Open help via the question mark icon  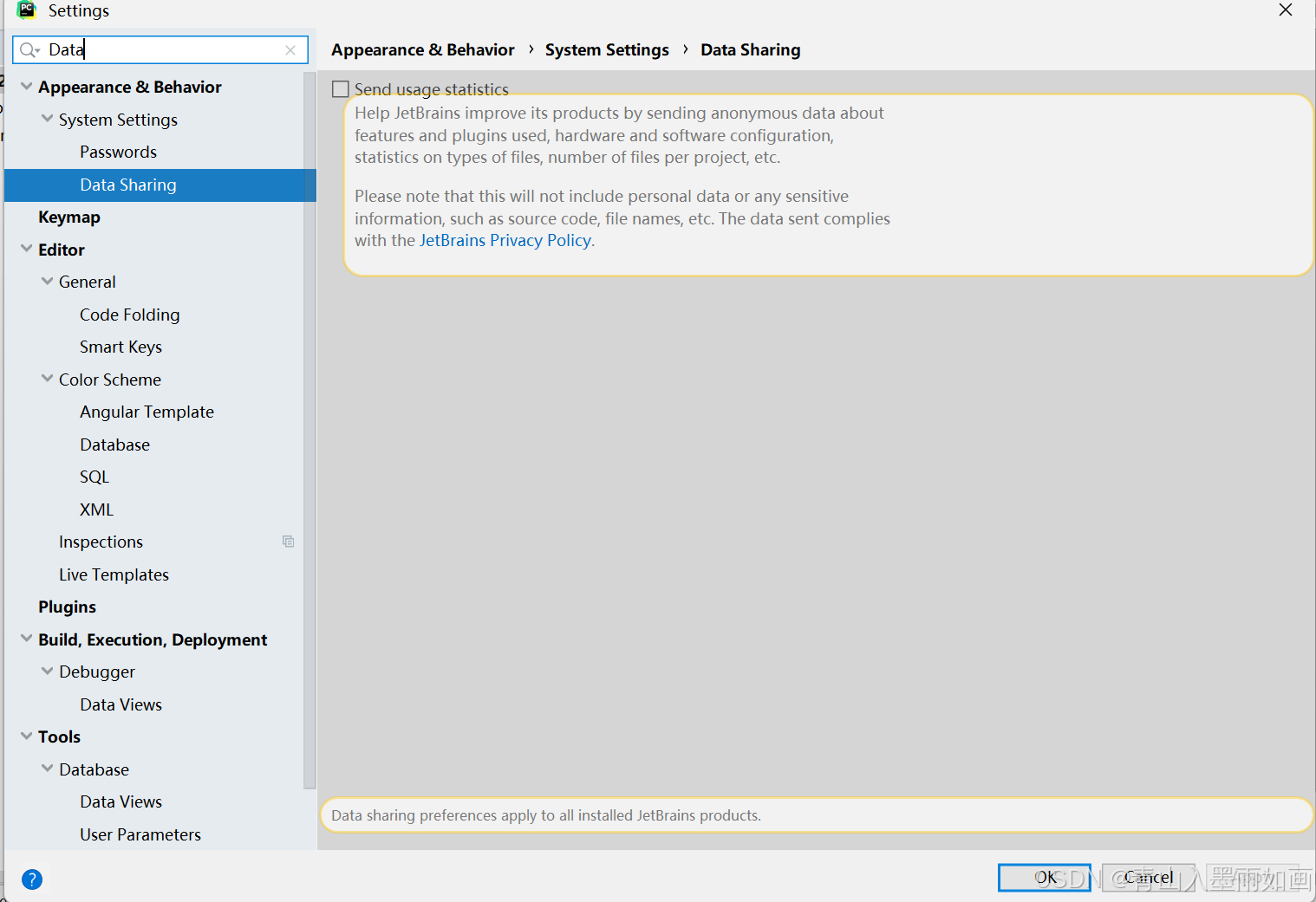point(32,879)
